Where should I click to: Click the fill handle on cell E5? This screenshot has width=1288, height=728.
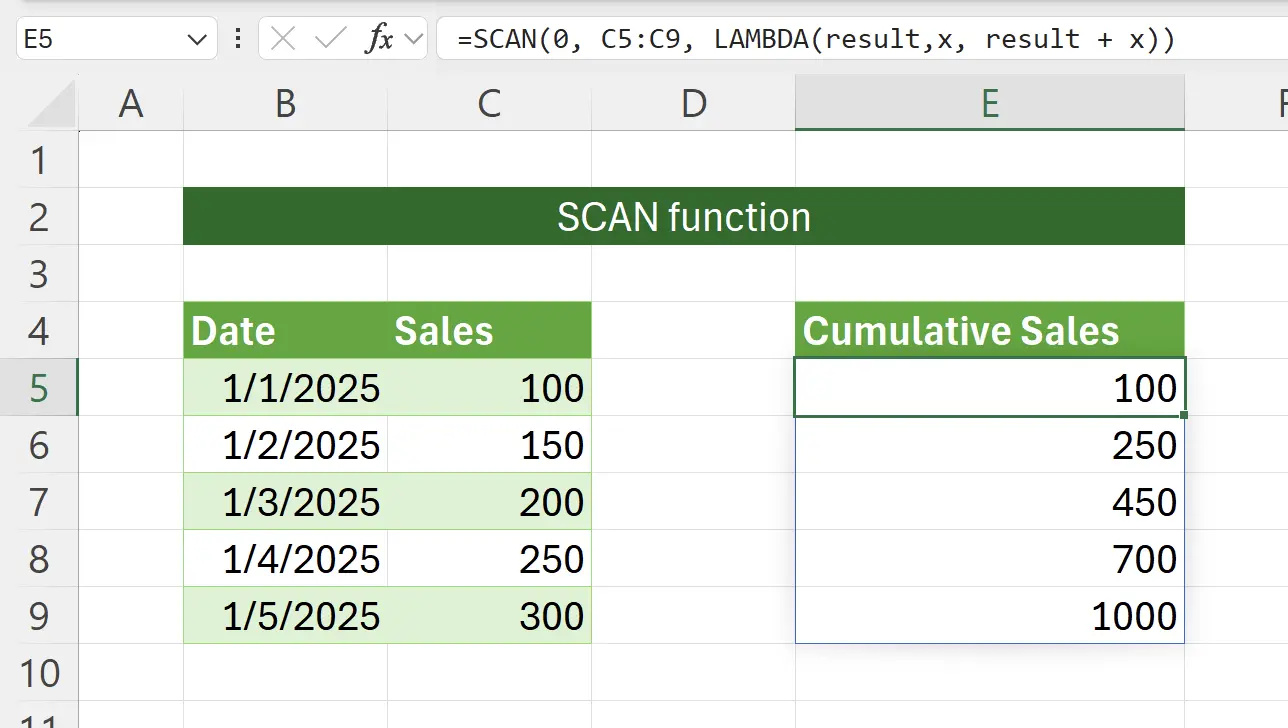[1183, 413]
